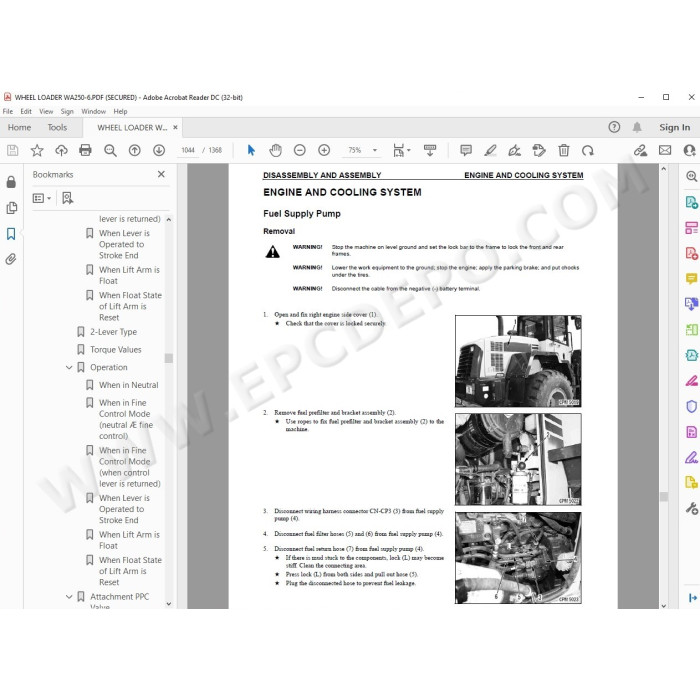The height and width of the screenshot is (700, 700).
Task: Click the stamp tool icon
Action: [539, 150]
